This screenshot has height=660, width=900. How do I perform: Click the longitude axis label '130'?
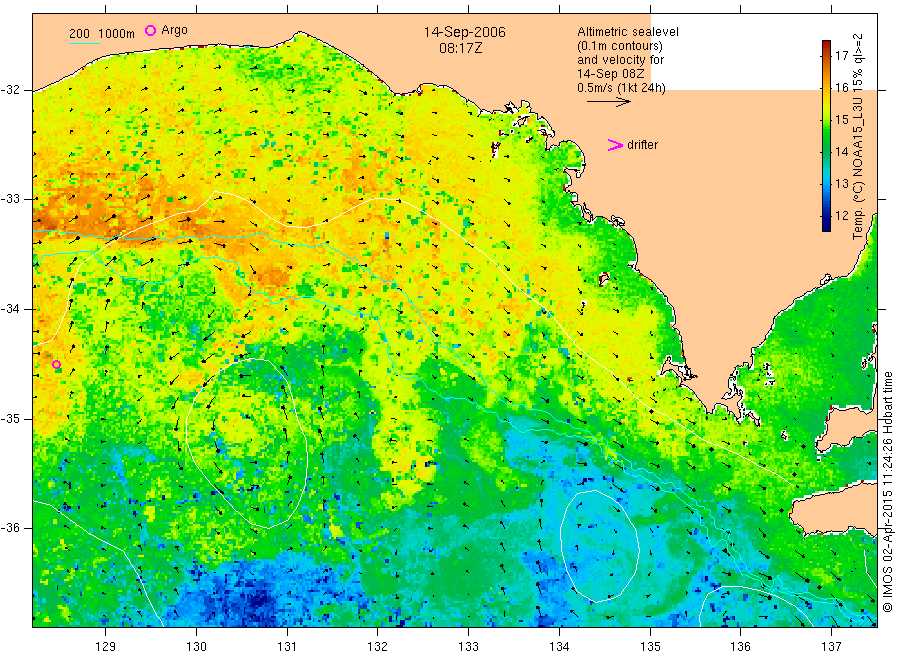tap(196, 647)
